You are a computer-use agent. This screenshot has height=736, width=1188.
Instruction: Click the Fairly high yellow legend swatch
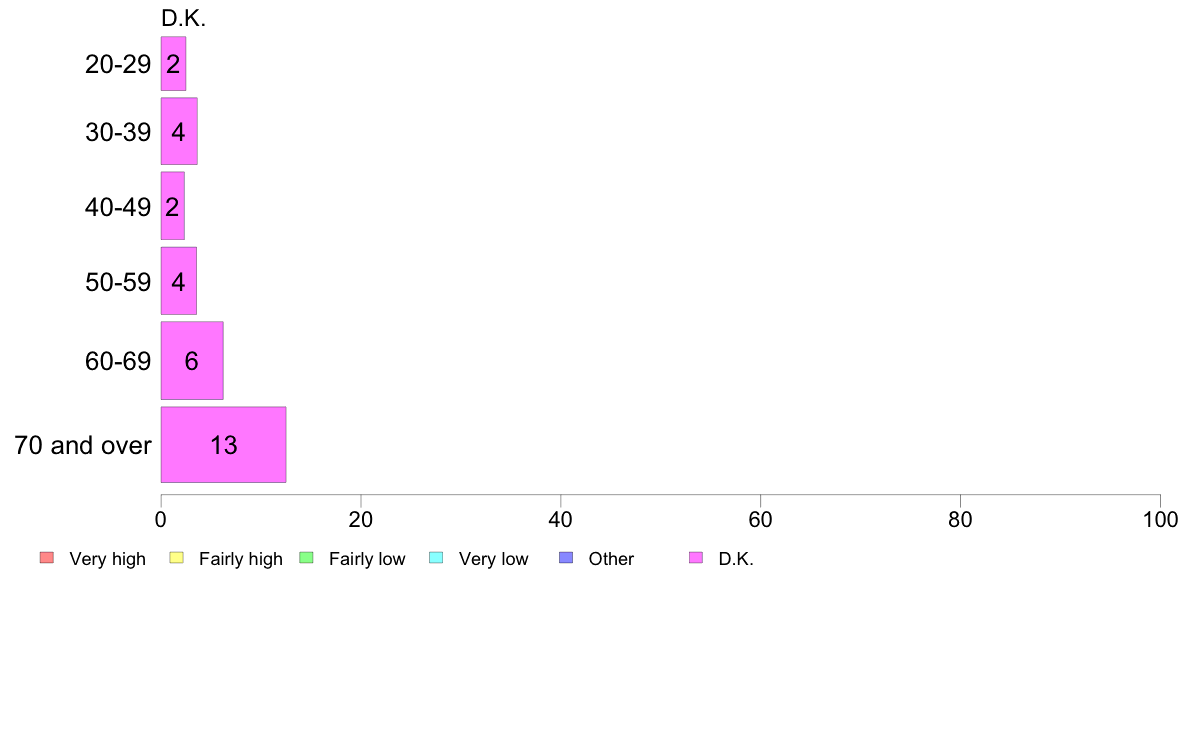coord(177,558)
